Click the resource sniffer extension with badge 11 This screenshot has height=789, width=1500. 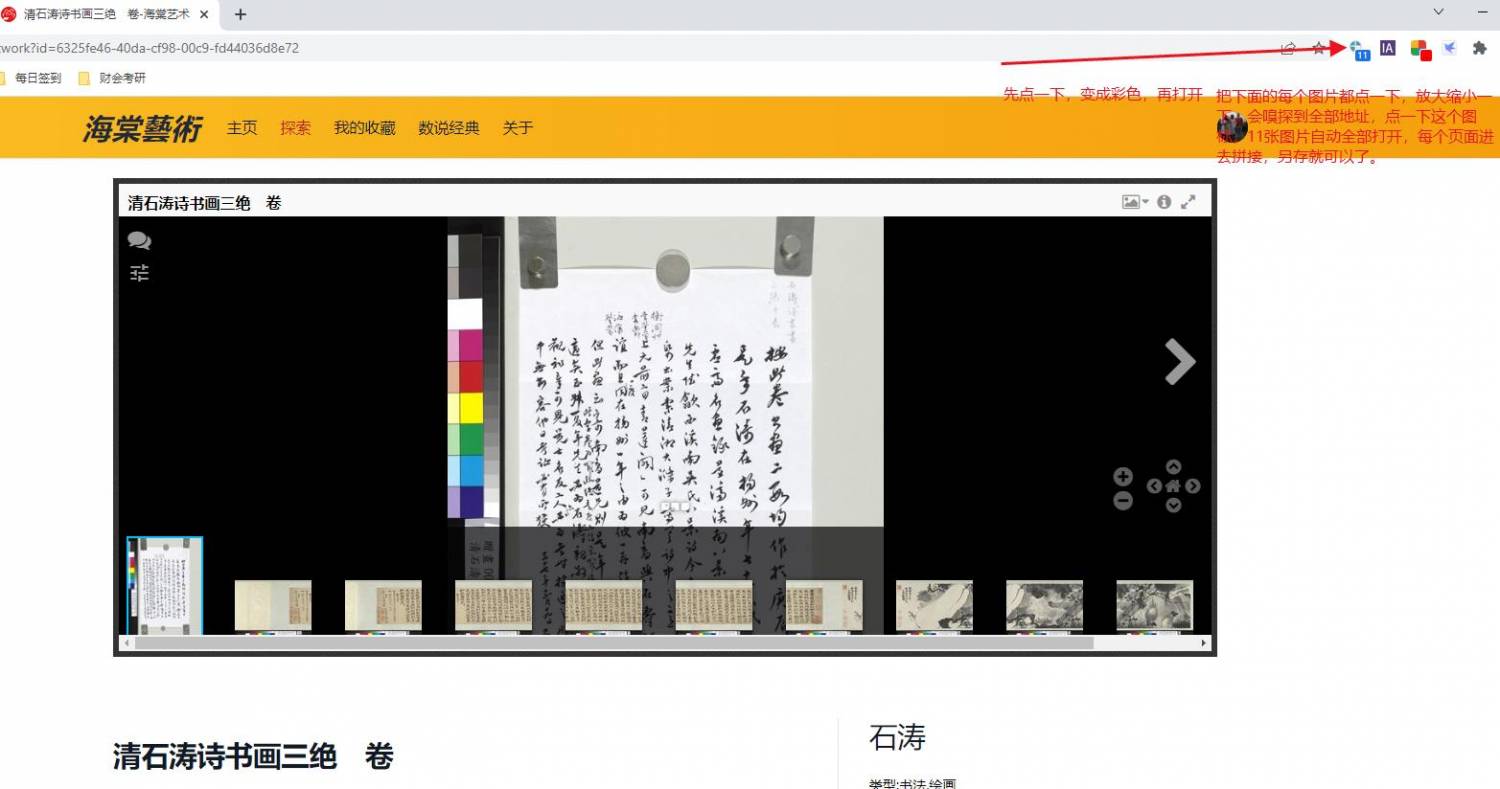click(x=1358, y=49)
